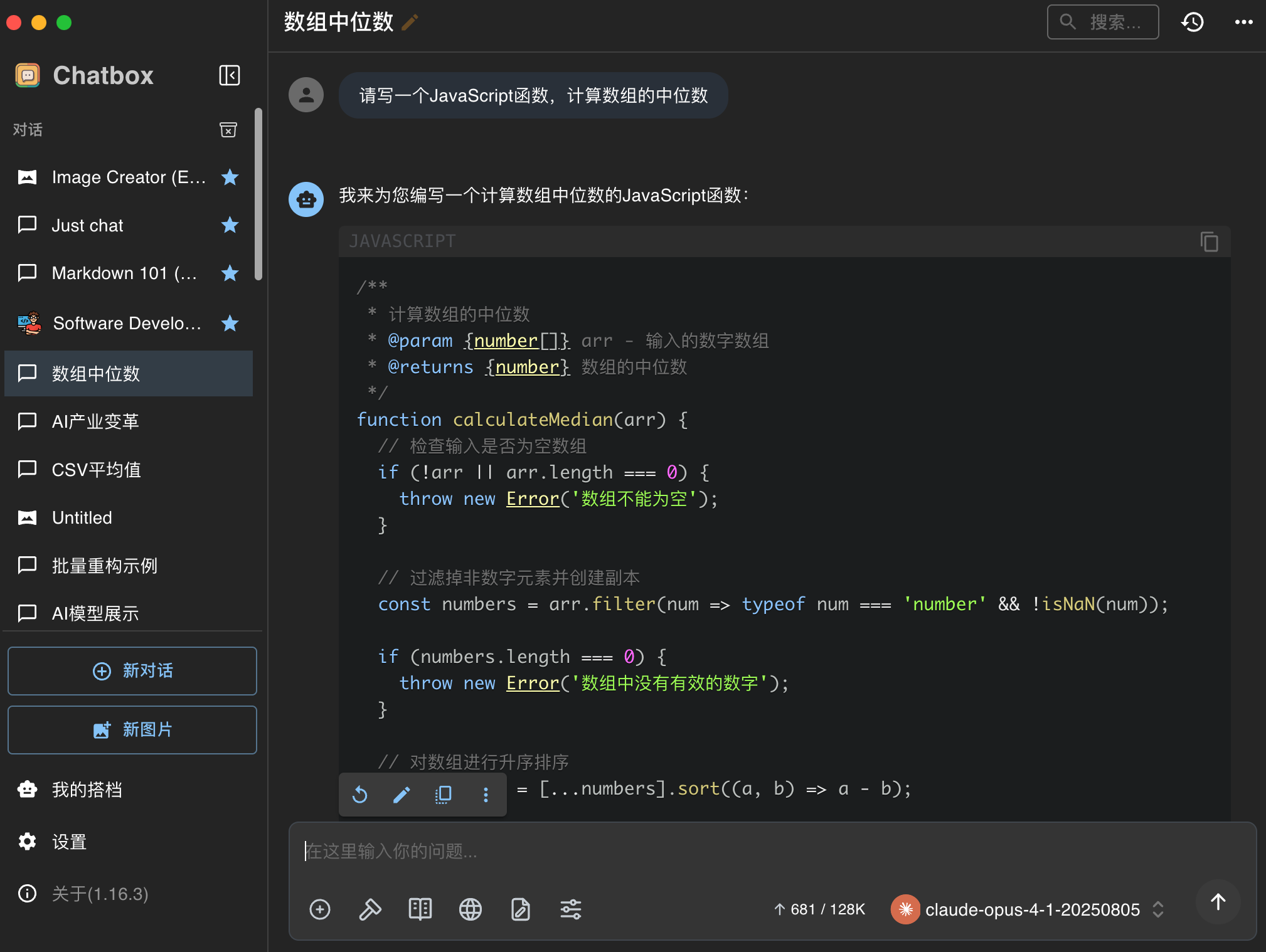
Task: Unstar the Software Developer conversation
Action: (x=230, y=323)
